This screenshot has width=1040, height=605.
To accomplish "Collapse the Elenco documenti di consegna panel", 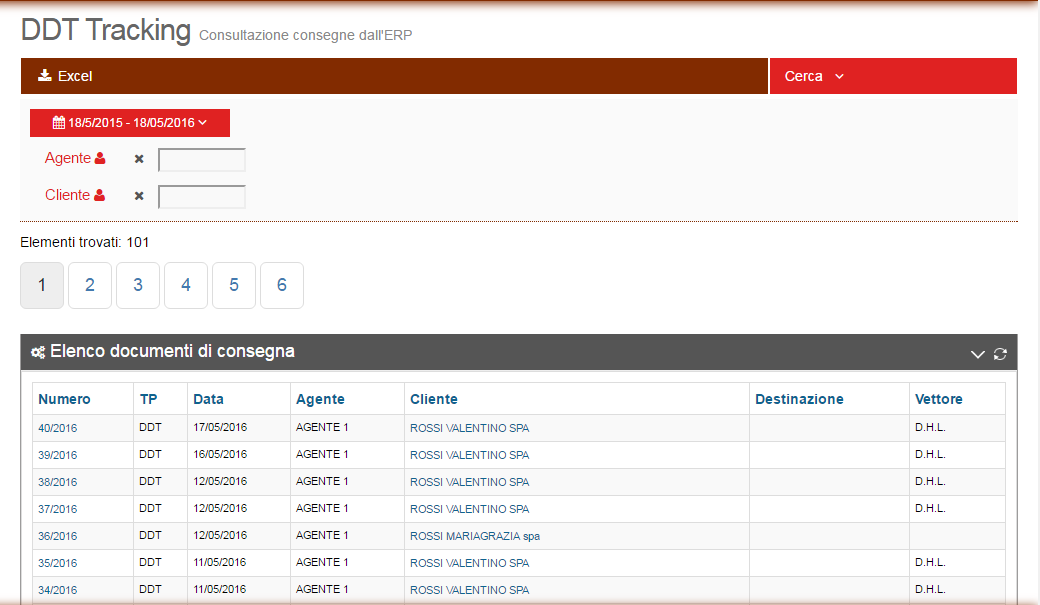I will pyautogui.click(x=978, y=354).
